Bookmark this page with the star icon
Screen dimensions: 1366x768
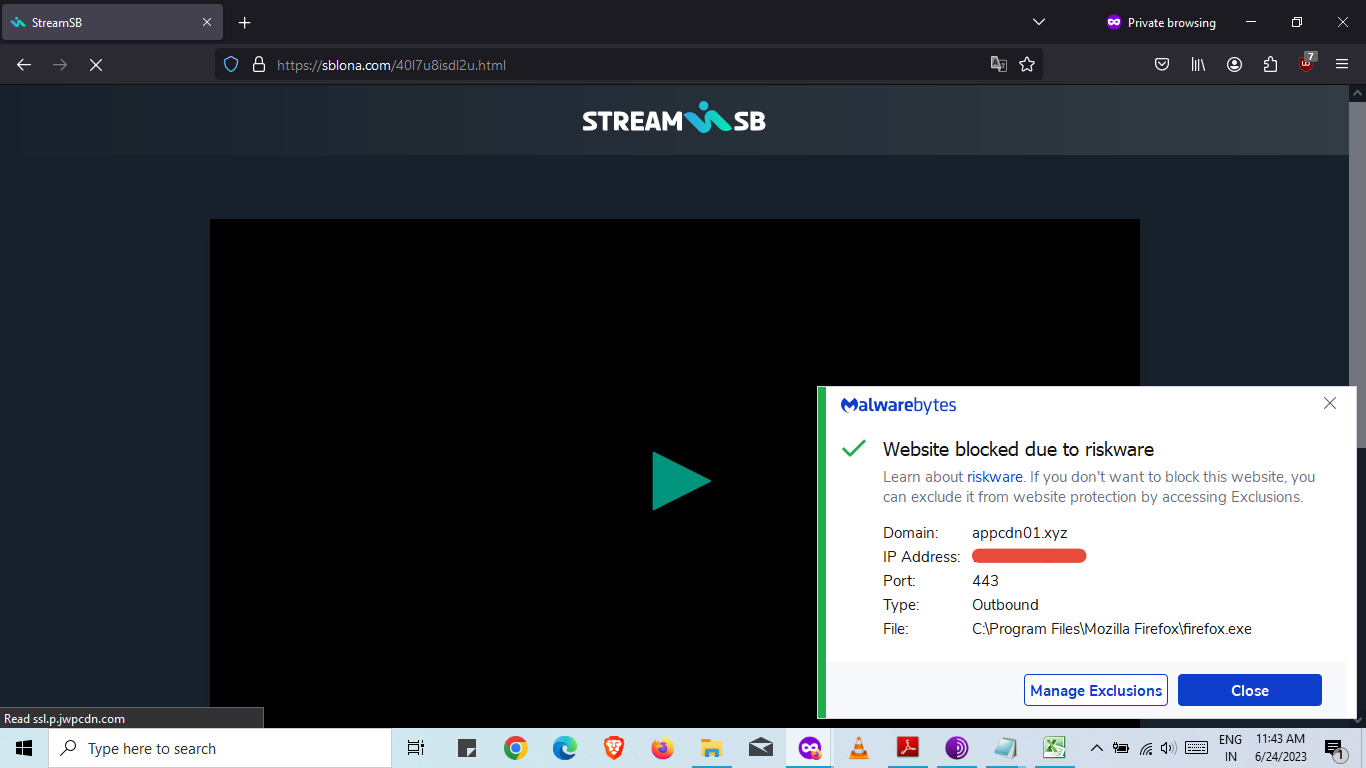(x=1026, y=65)
